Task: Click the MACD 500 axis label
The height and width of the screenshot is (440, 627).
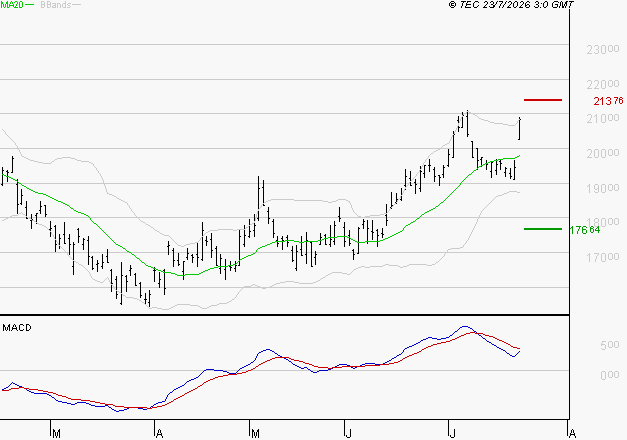Action: (610, 345)
